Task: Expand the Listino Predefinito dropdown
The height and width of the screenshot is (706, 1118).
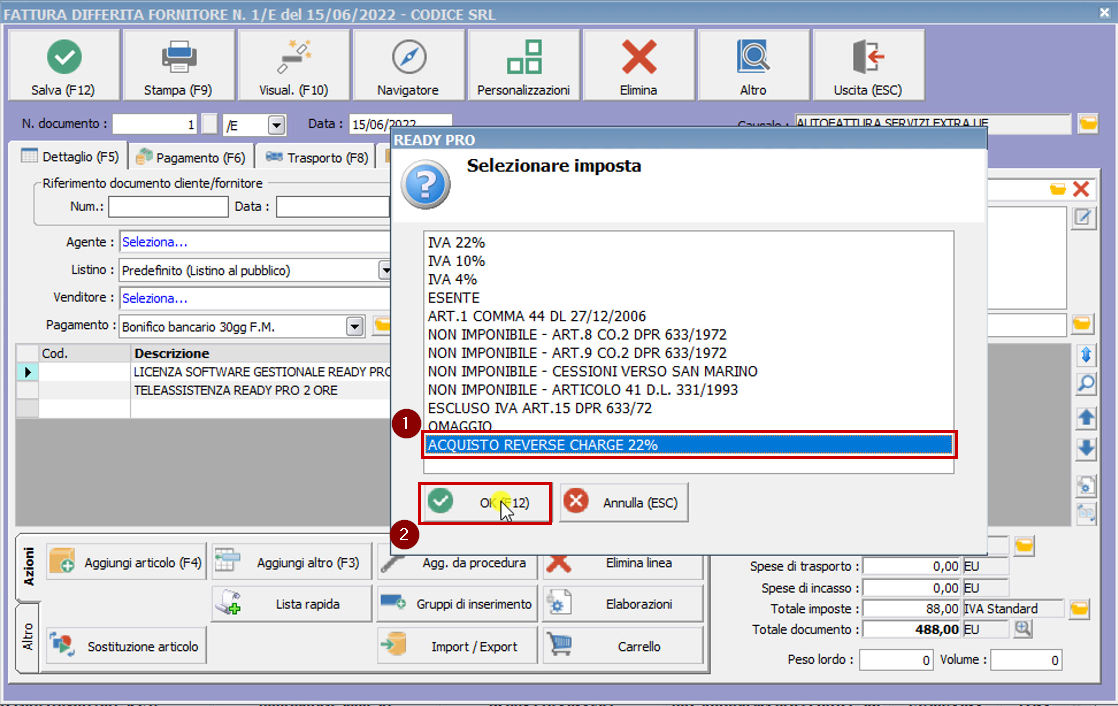Action: point(384,270)
